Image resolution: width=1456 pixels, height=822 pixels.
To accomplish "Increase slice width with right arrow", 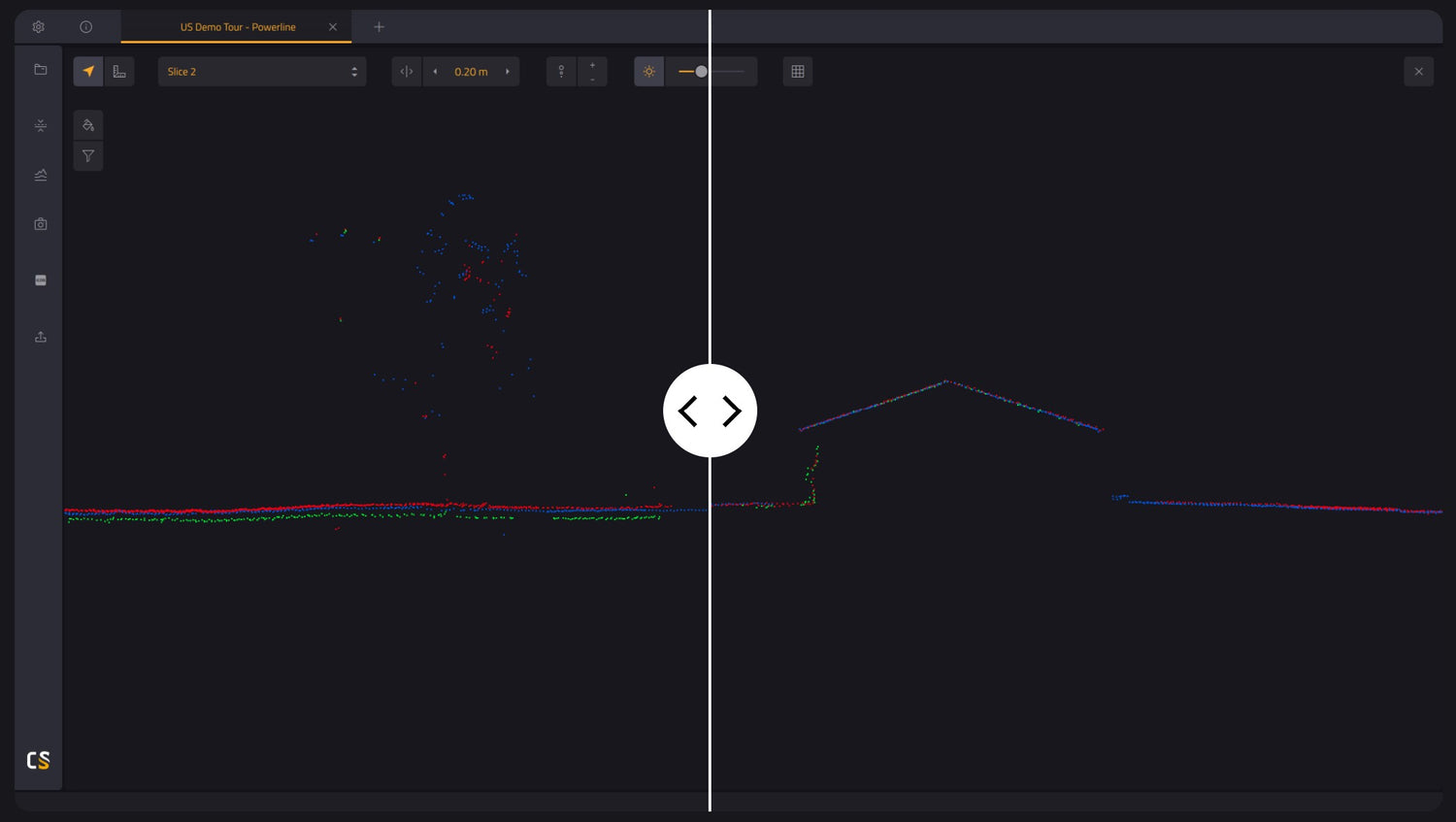I will [x=508, y=72].
